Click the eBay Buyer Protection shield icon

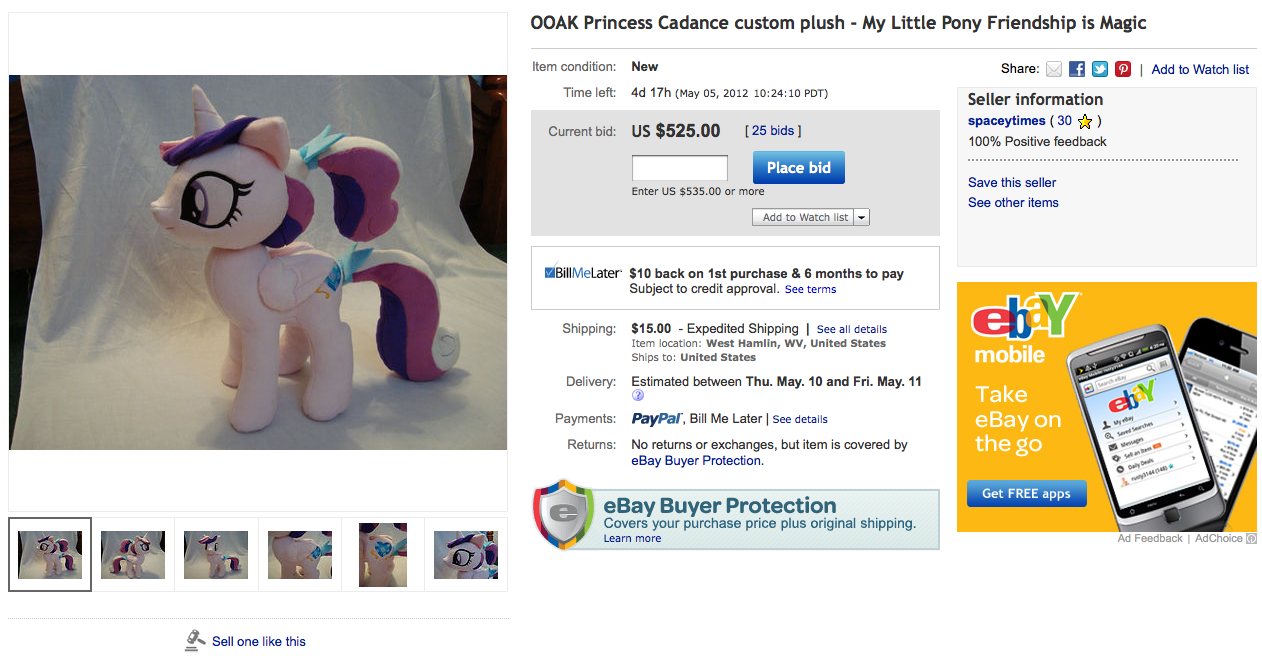click(x=563, y=514)
